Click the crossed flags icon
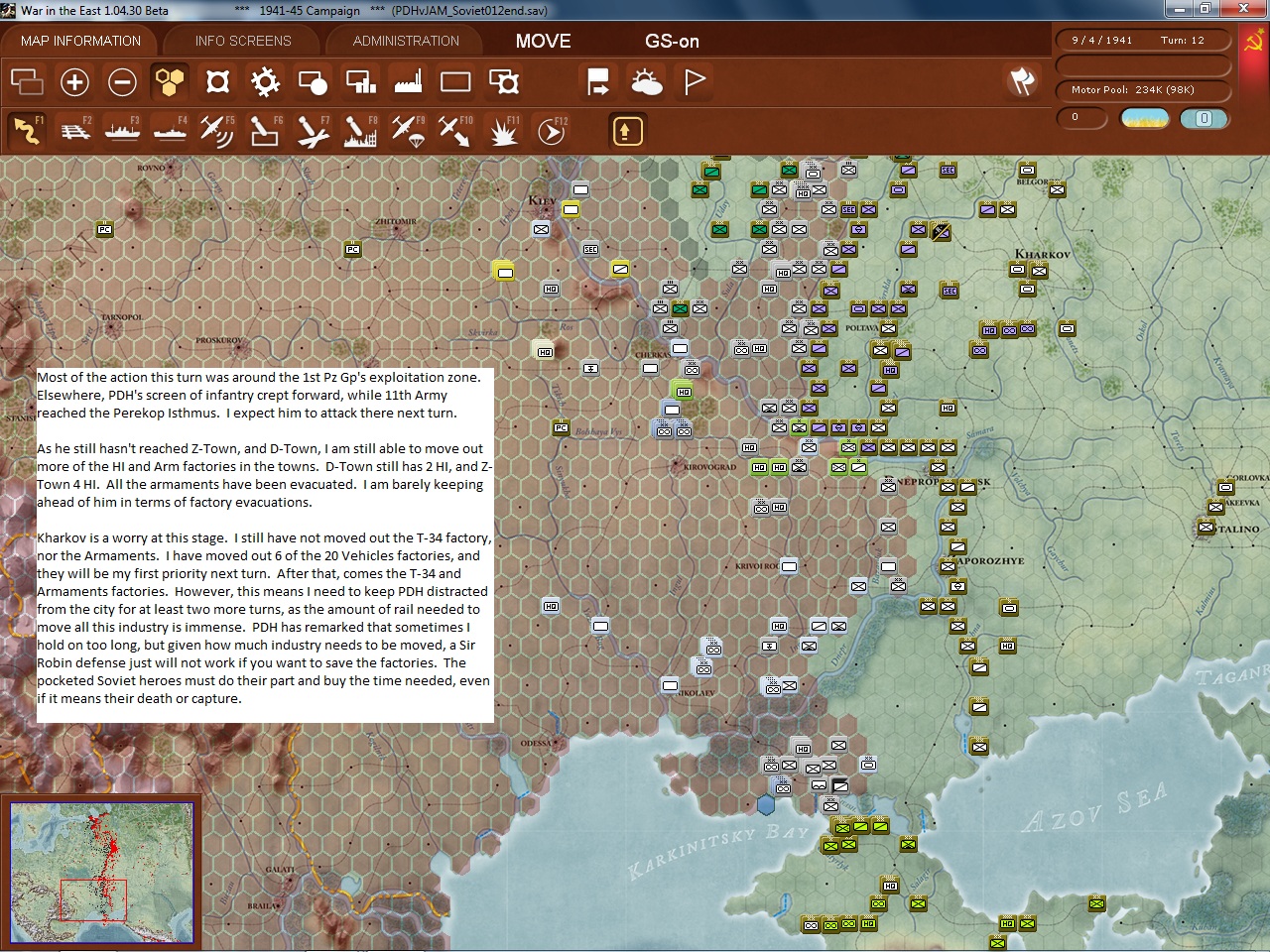 (x=1022, y=81)
